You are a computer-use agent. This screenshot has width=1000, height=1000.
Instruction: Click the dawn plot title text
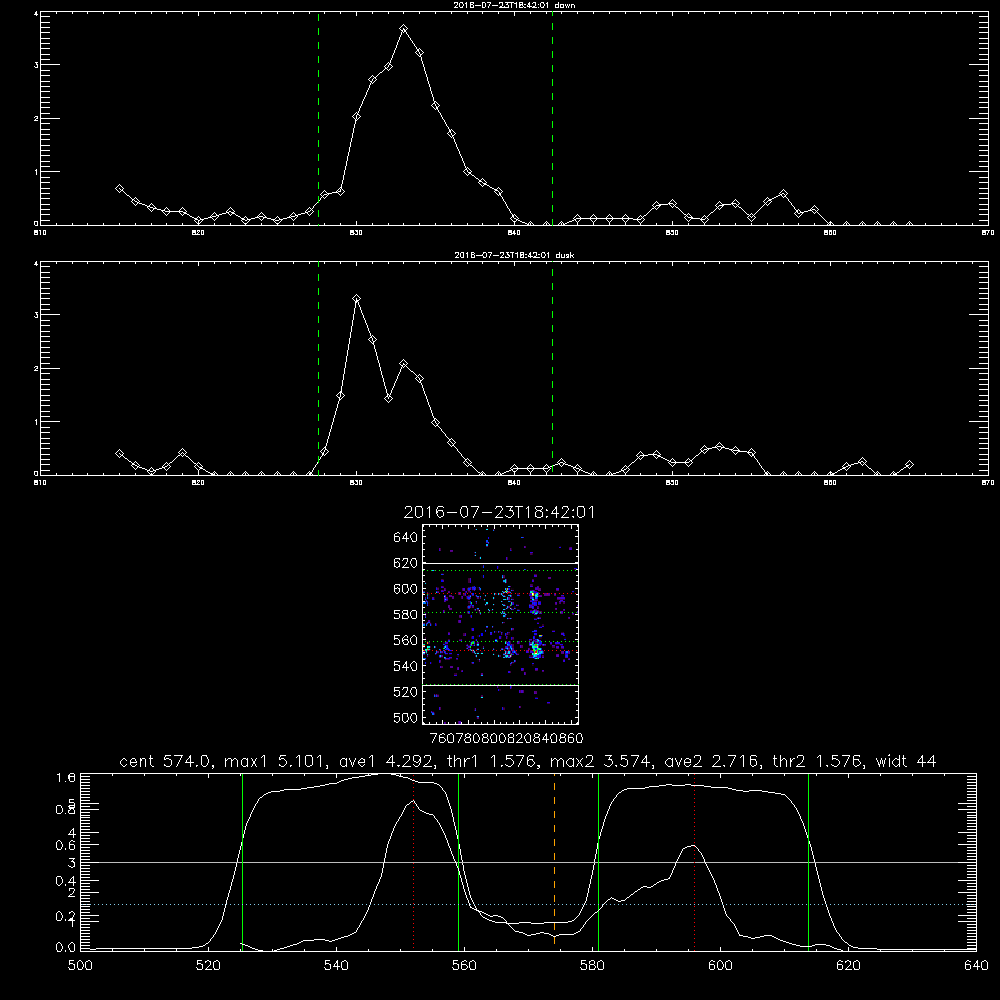tap(514, 4)
